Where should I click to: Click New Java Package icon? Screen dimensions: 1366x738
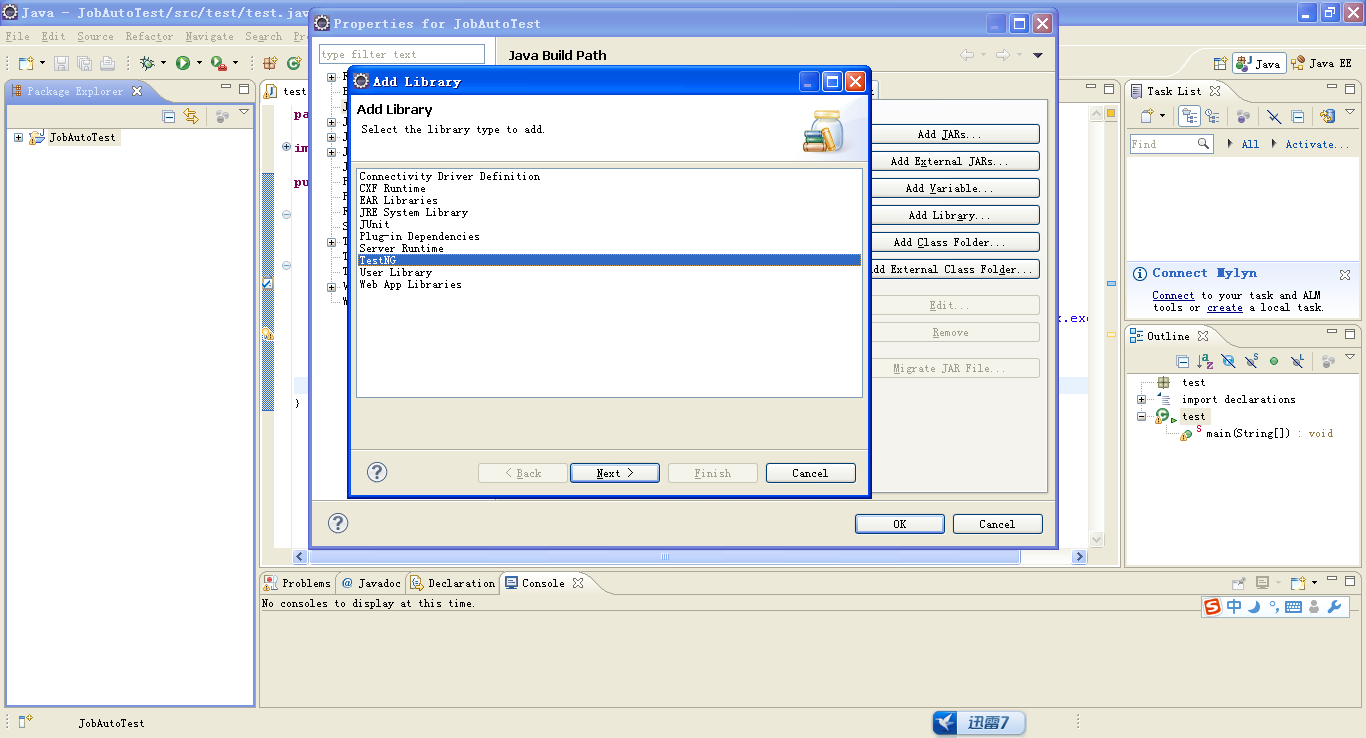(x=269, y=63)
